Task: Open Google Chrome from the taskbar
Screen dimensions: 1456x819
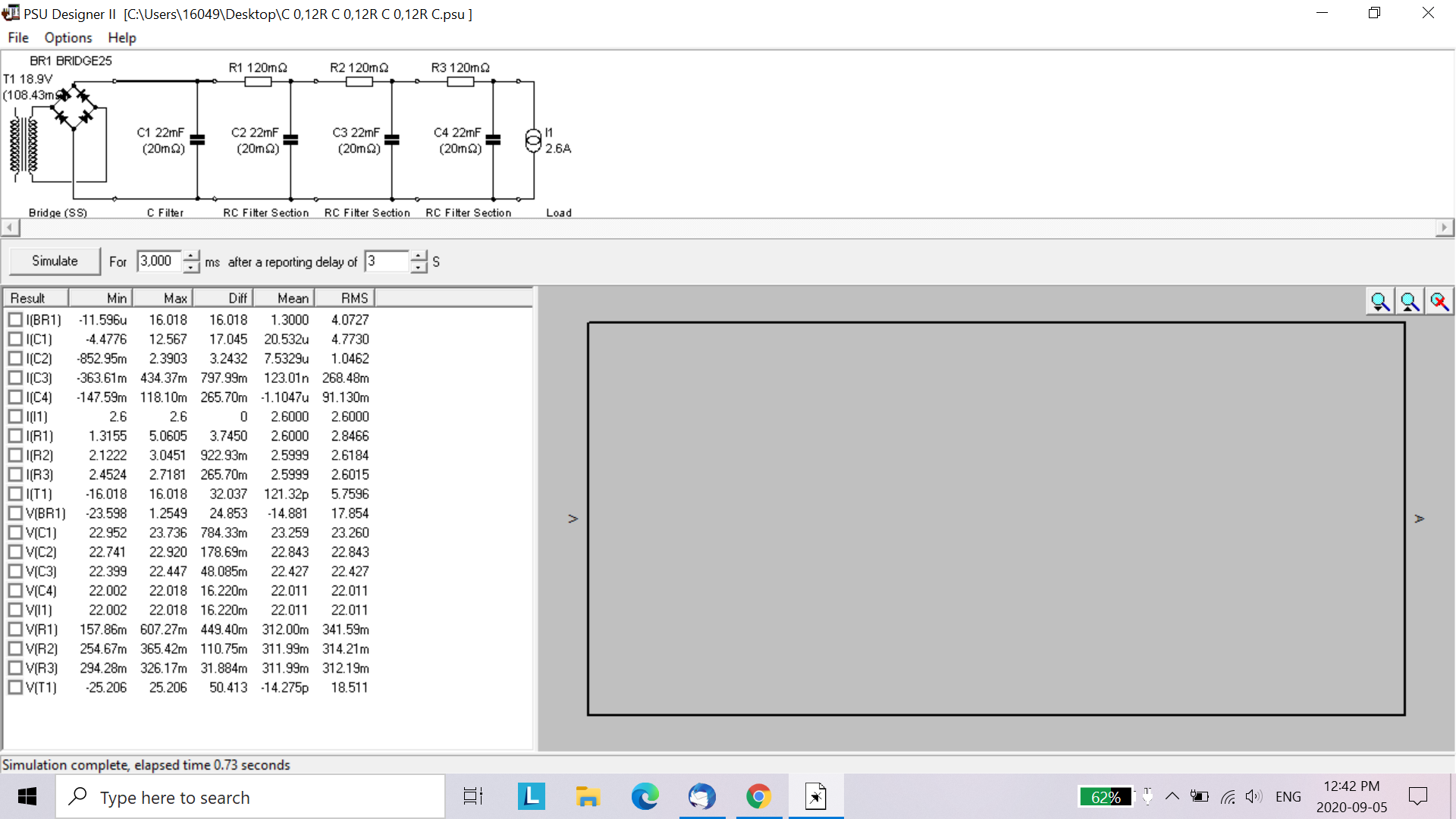Action: point(758,796)
